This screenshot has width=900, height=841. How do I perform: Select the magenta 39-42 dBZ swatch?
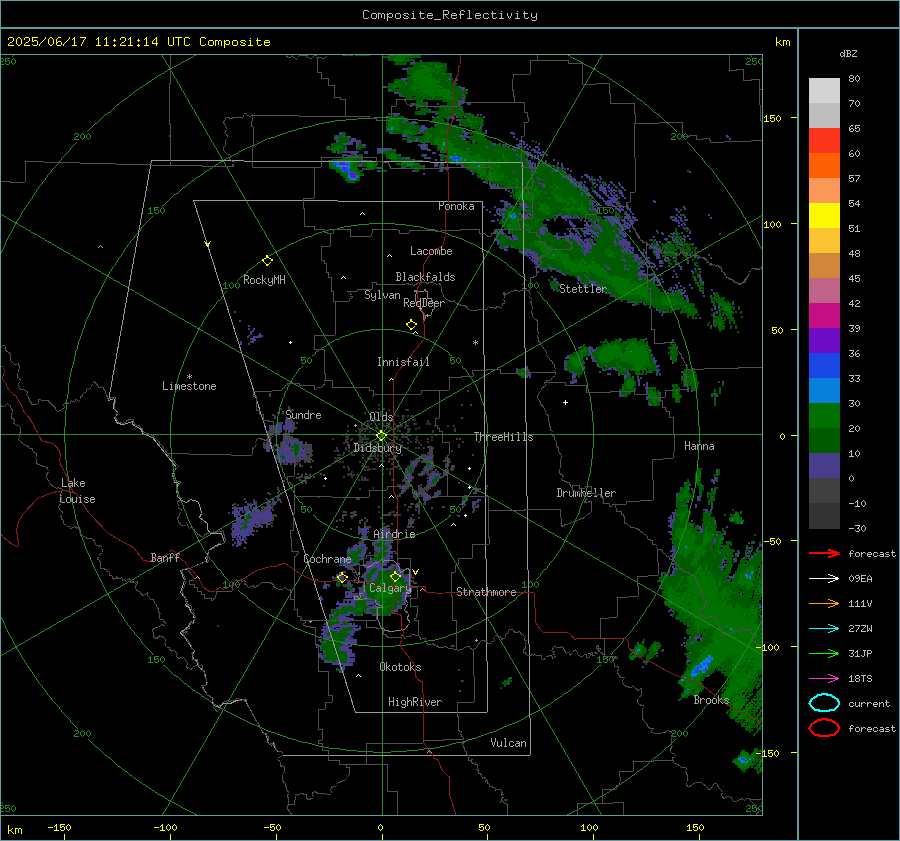click(824, 316)
